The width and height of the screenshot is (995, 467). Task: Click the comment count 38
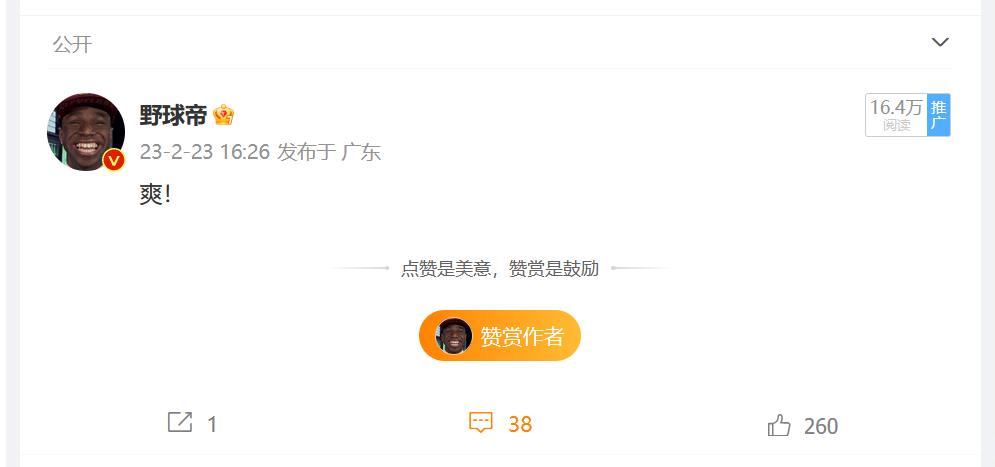click(520, 424)
